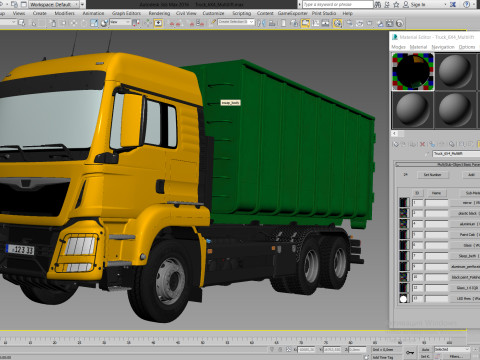
Task: Click the red X Reset Map icon
Action: point(422,144)
